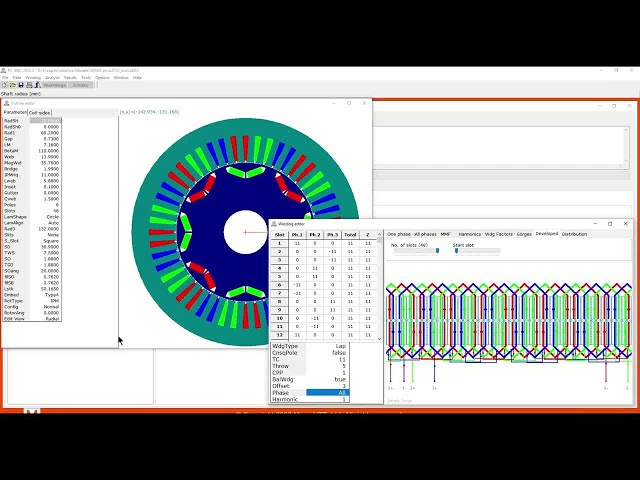
Task: Click the Ph.3 column header
Action: 332,235
